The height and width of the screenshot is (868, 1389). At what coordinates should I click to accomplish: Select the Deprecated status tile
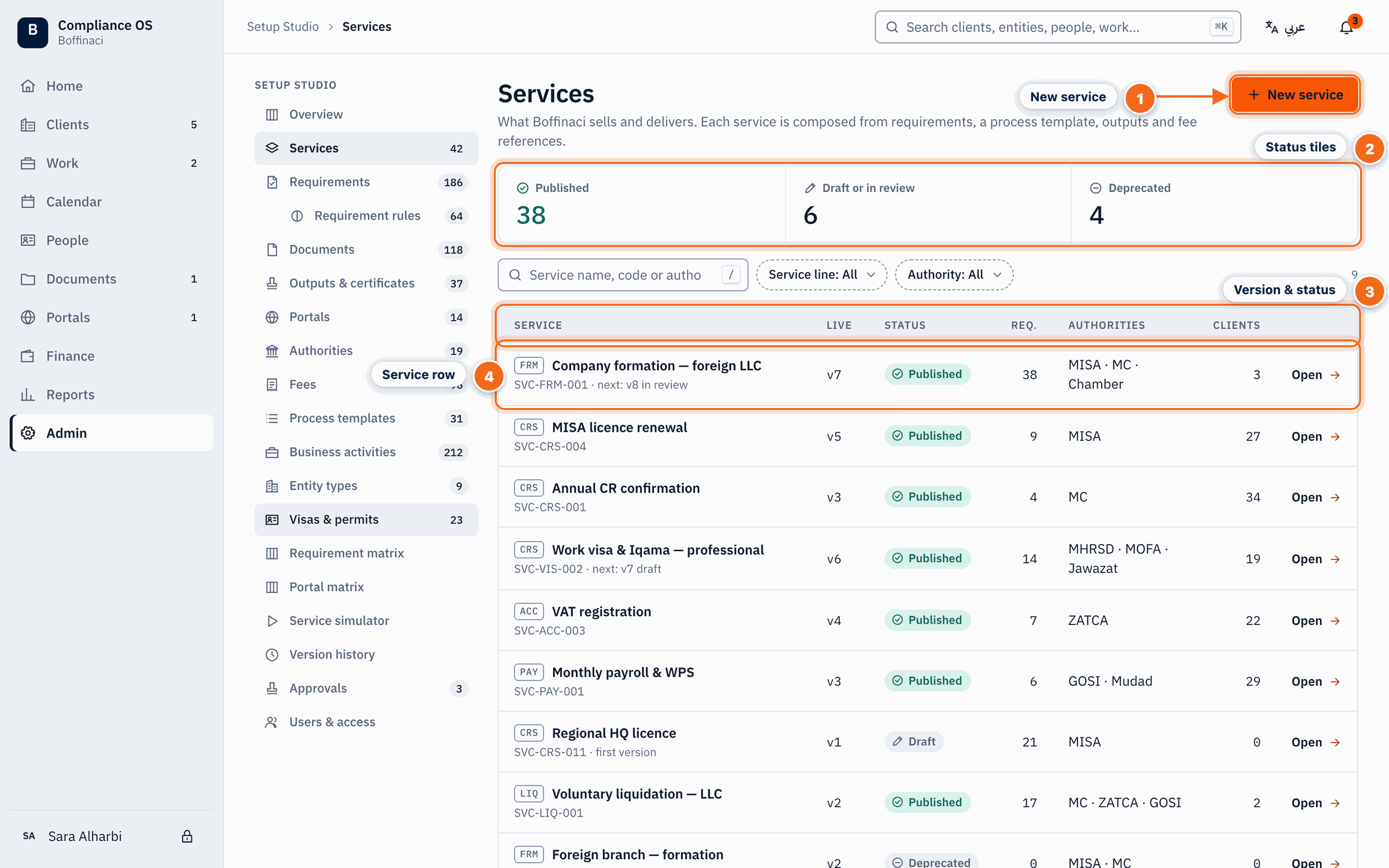click(x=1214, y=204)
